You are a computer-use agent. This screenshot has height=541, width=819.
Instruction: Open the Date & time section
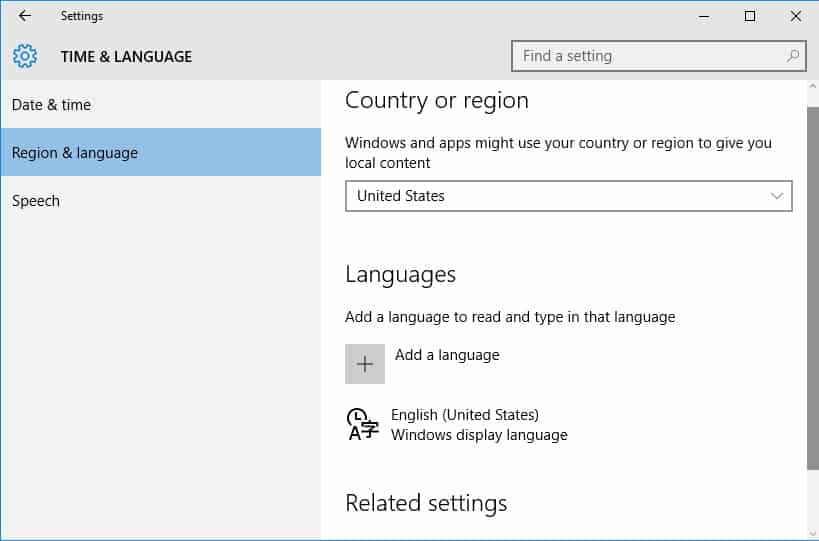pos(160,104)
